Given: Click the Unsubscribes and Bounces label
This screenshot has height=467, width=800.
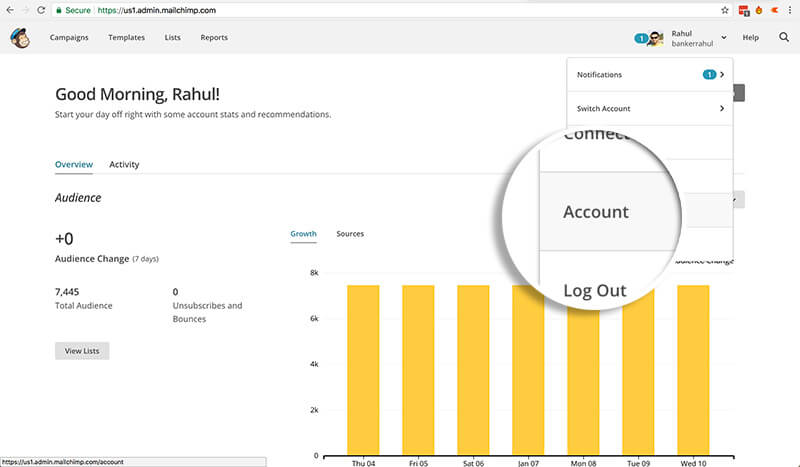Looking at the screenshot, I should coord(207,312).
